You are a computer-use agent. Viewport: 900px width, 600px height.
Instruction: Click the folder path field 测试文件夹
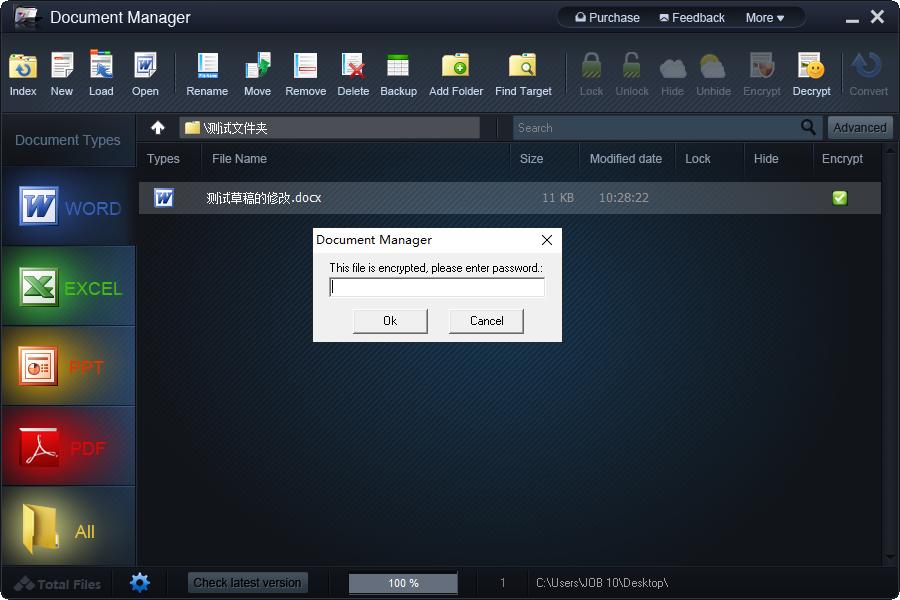329,127
